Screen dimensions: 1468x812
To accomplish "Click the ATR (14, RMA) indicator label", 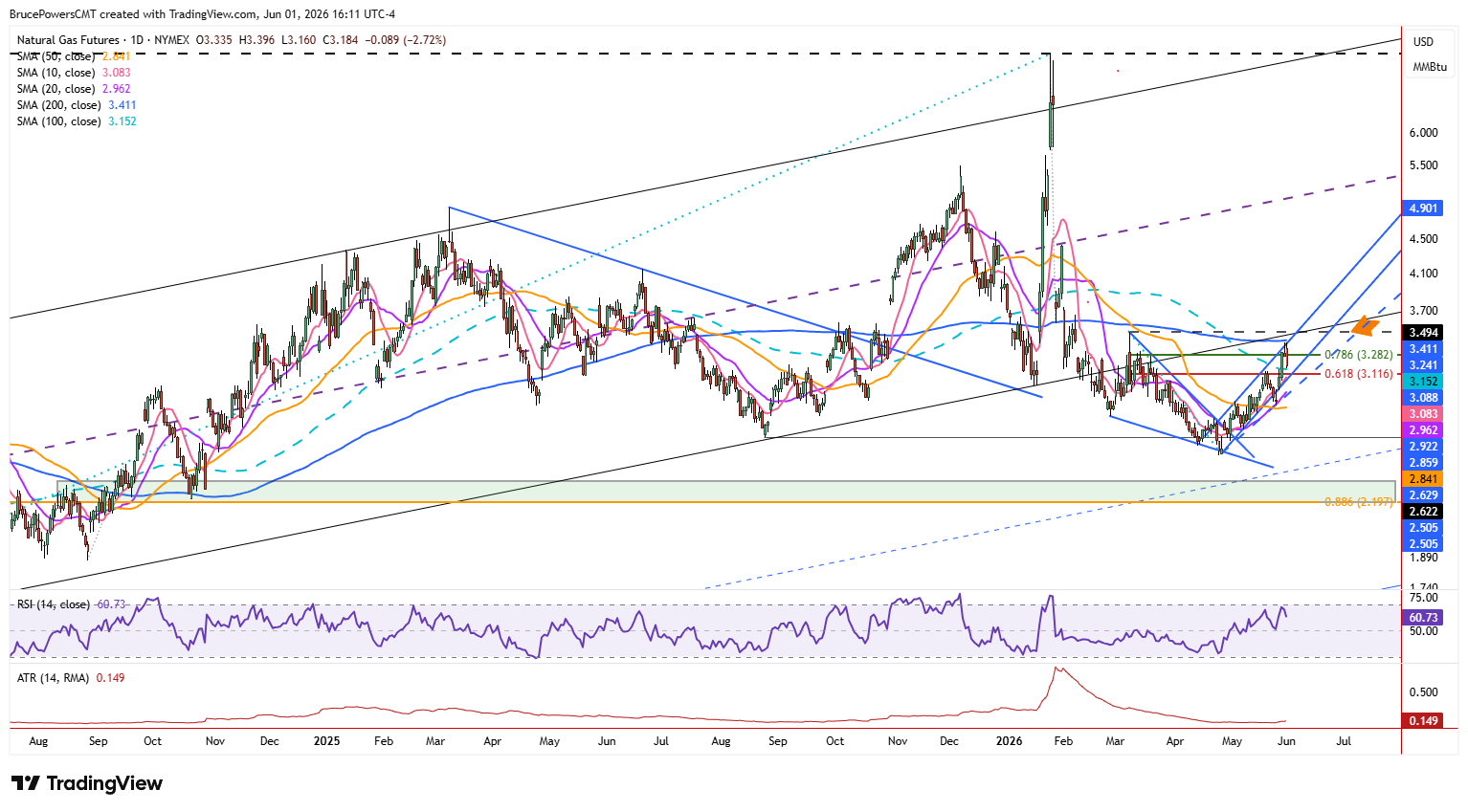I will pos(54,678).
